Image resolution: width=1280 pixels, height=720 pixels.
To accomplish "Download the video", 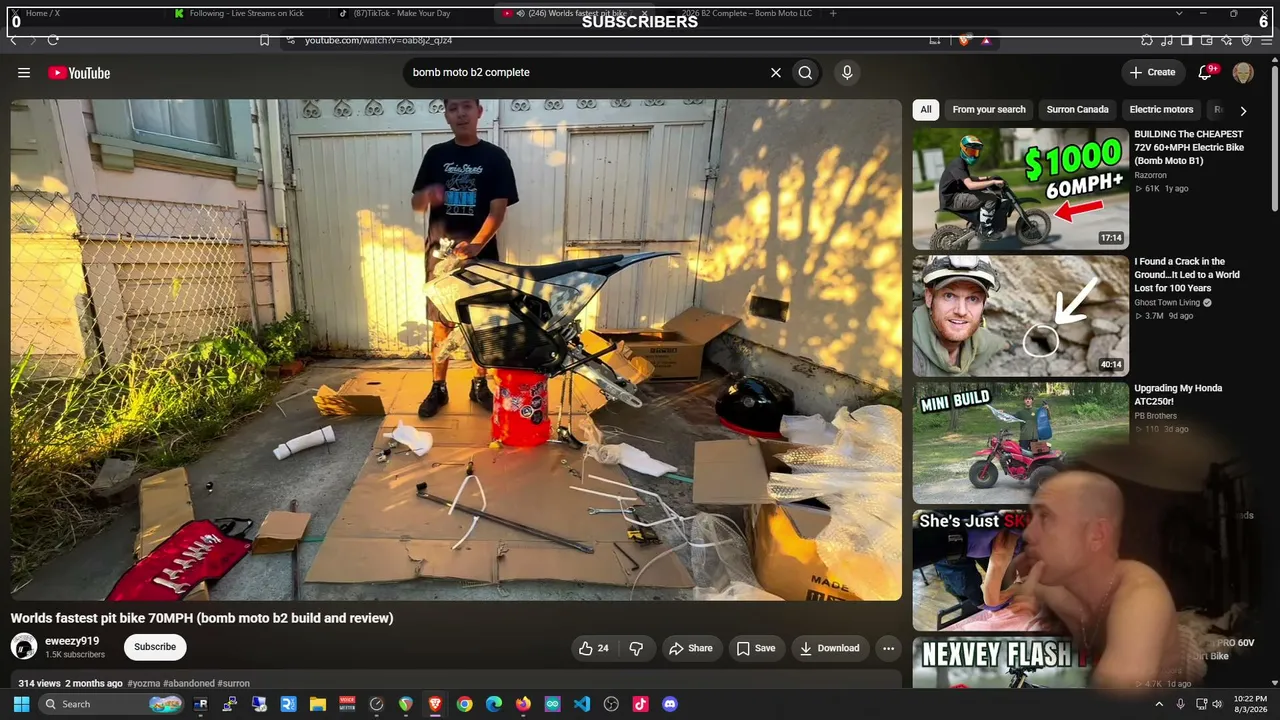I will pyautogui.click(x=829, y=648).
